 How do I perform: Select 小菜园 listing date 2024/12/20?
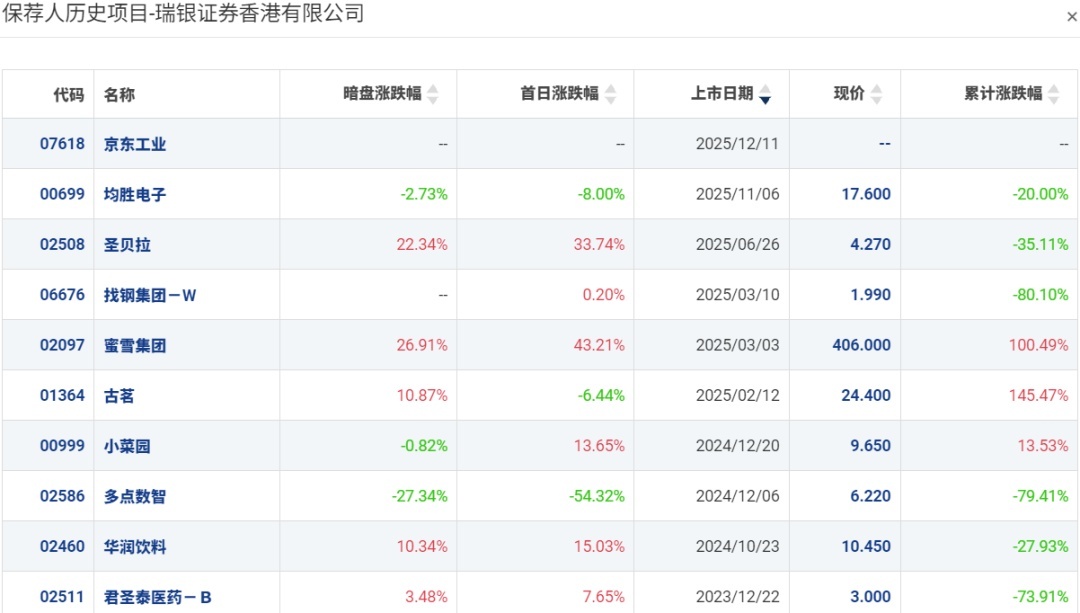[737, 446]
